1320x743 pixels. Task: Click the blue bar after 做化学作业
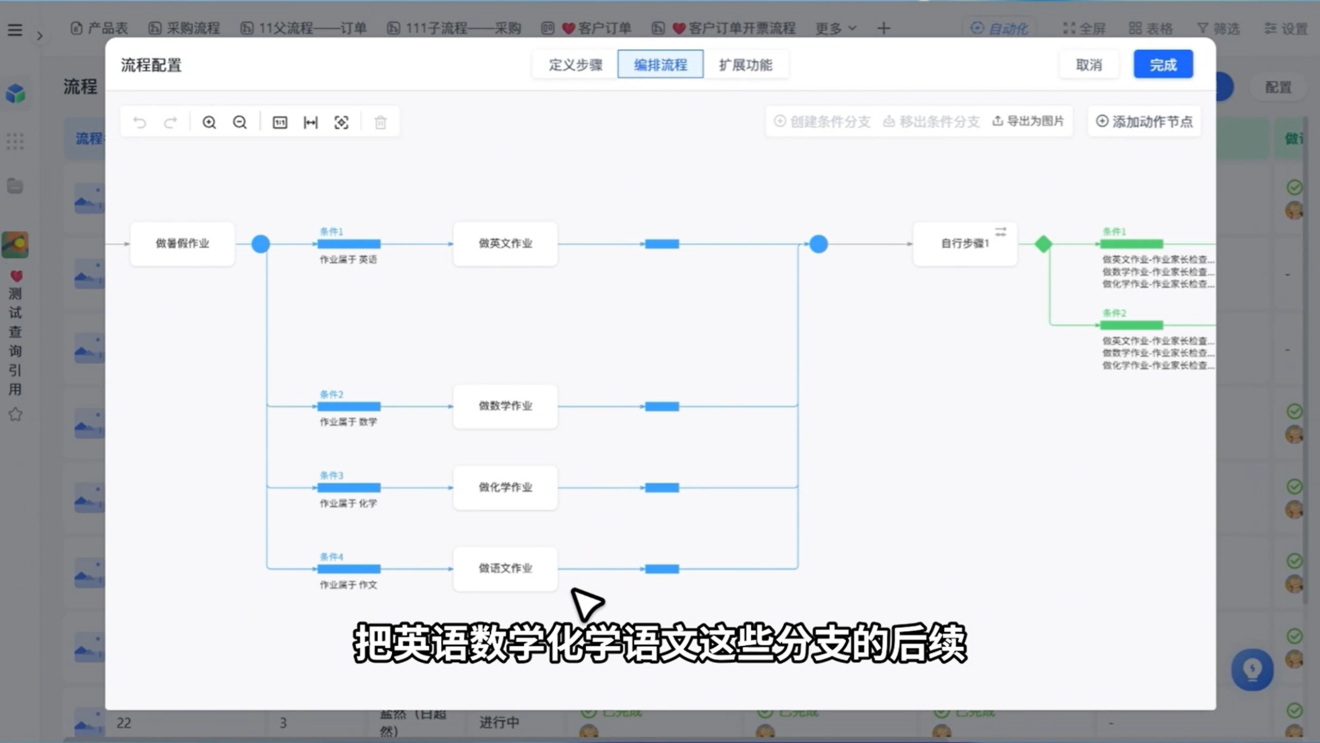[662, 487]
